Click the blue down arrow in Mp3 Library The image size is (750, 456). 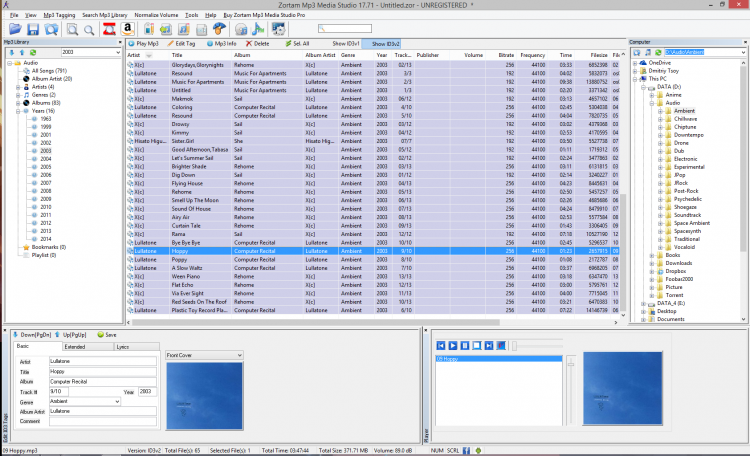[x=11, y=52]
